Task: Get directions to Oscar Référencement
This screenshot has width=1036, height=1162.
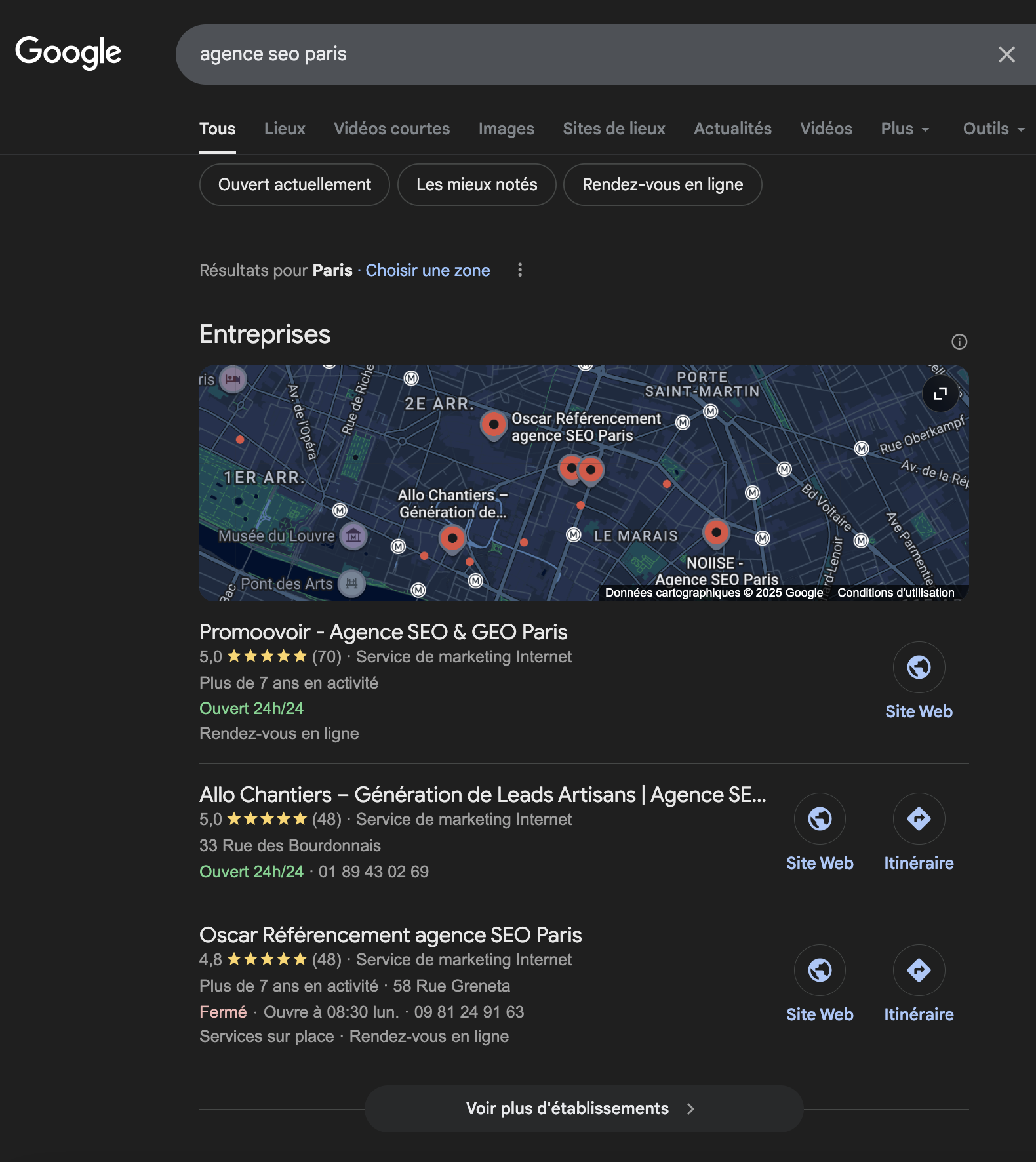Action: (x=919, y=971)
